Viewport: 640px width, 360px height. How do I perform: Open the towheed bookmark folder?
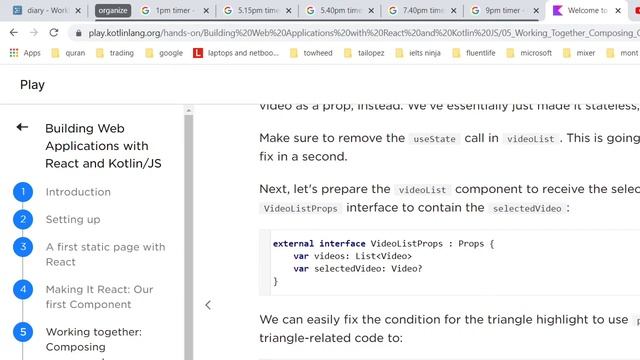pyautogui.click(x=311, y=53)
